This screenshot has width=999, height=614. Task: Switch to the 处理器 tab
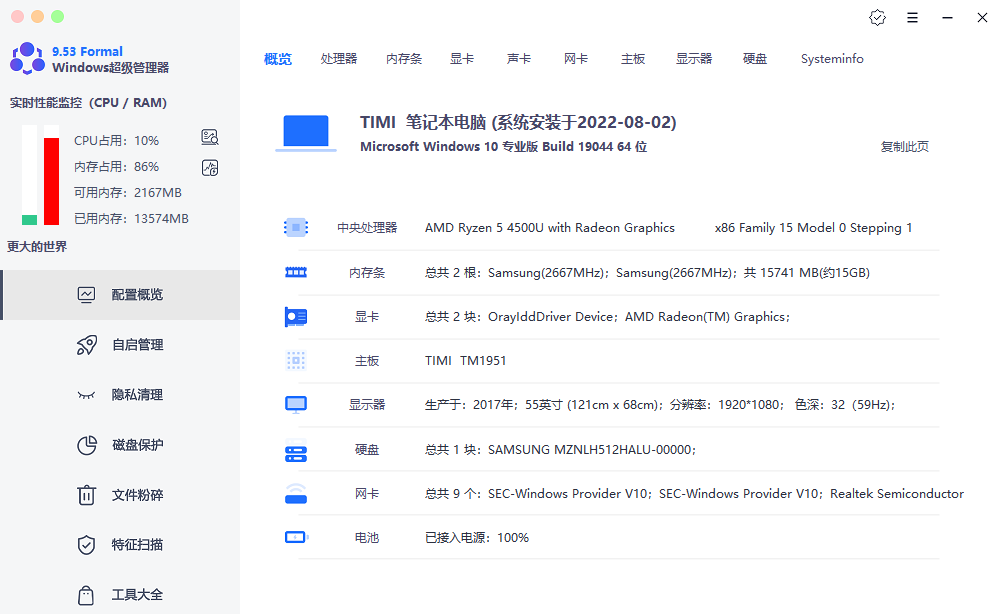pos(338,59)
